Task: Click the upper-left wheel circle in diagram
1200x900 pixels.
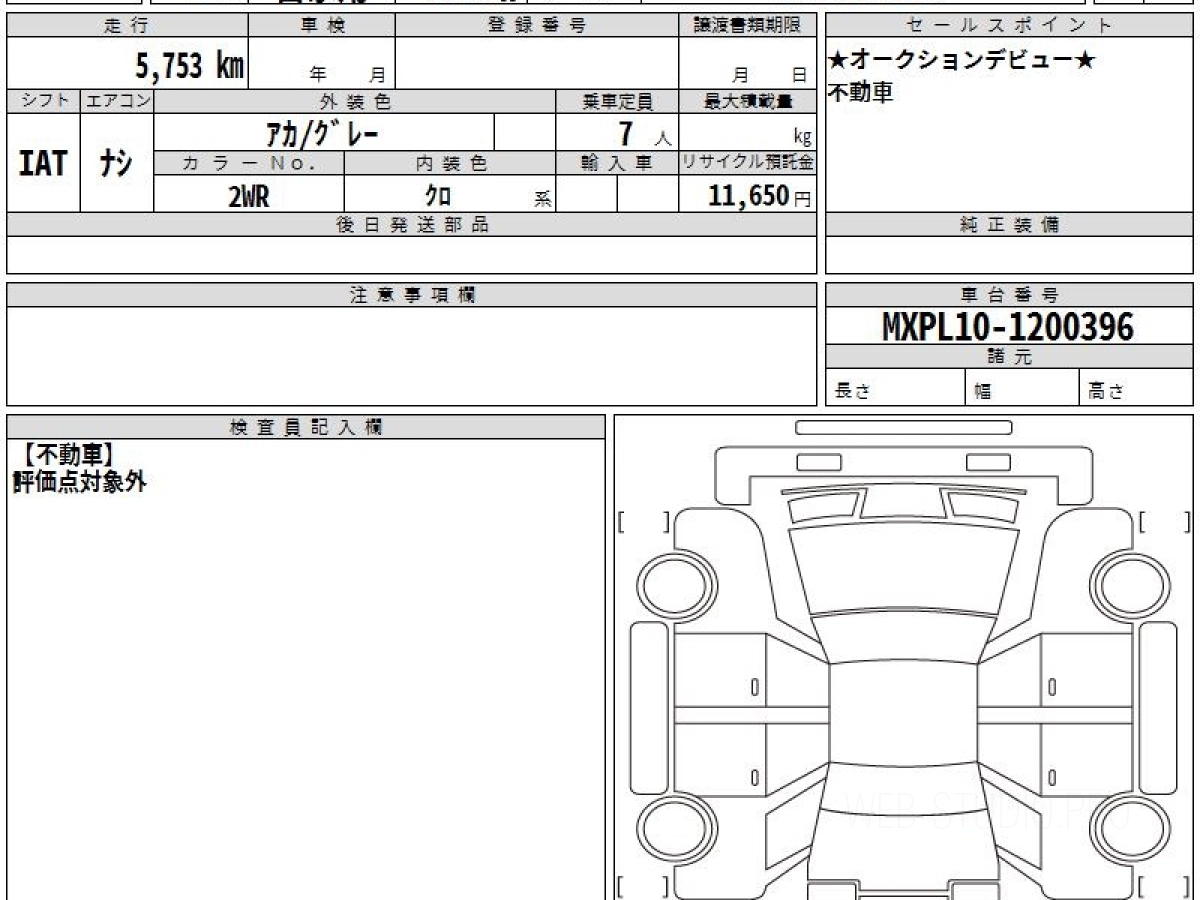Action: point(674,585)
